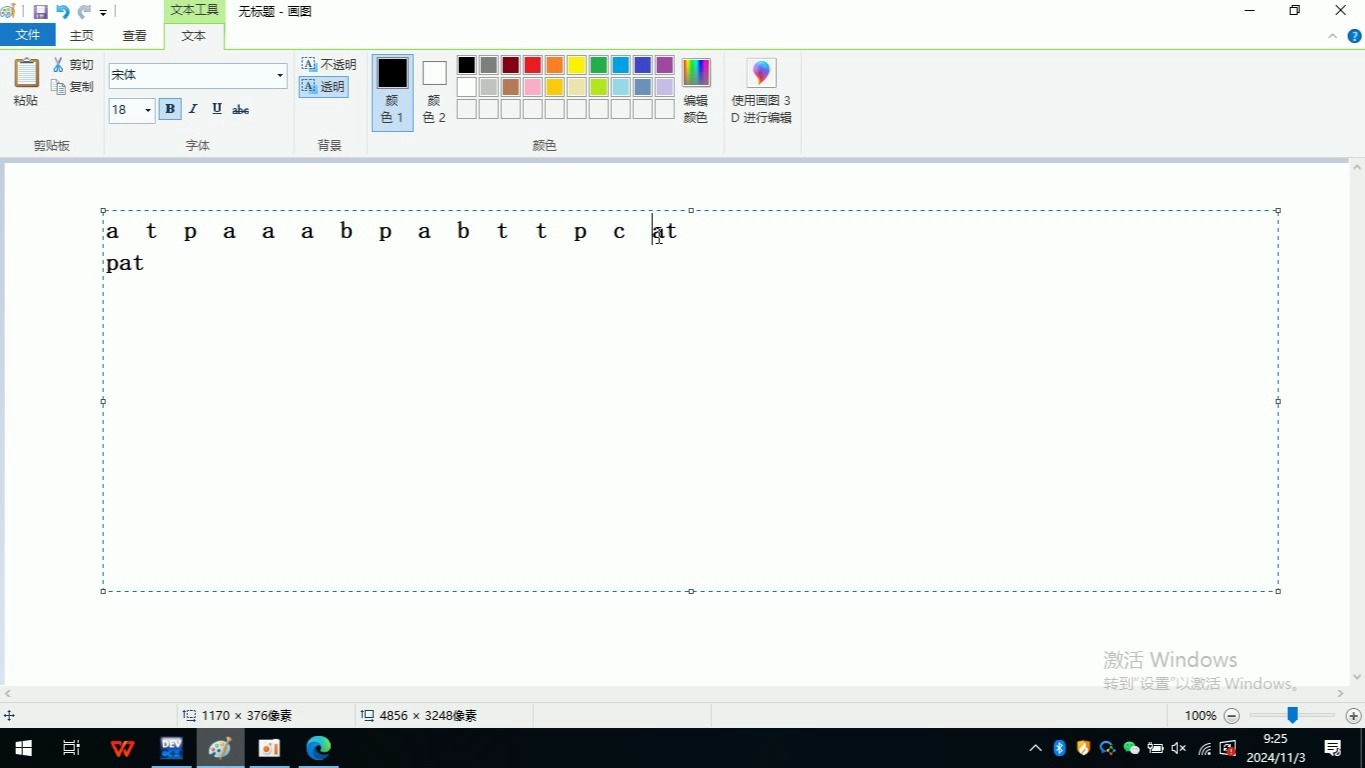Open the 宋体 font family dropdown
This screenshot has width=1365, height=768.
[x=279, y=76]
